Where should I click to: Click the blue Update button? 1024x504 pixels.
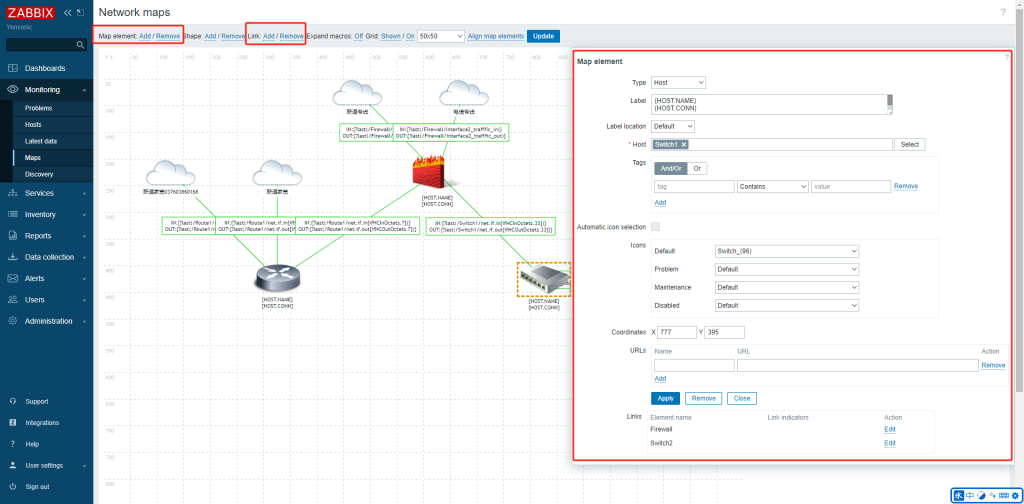(x=543, y=36)
